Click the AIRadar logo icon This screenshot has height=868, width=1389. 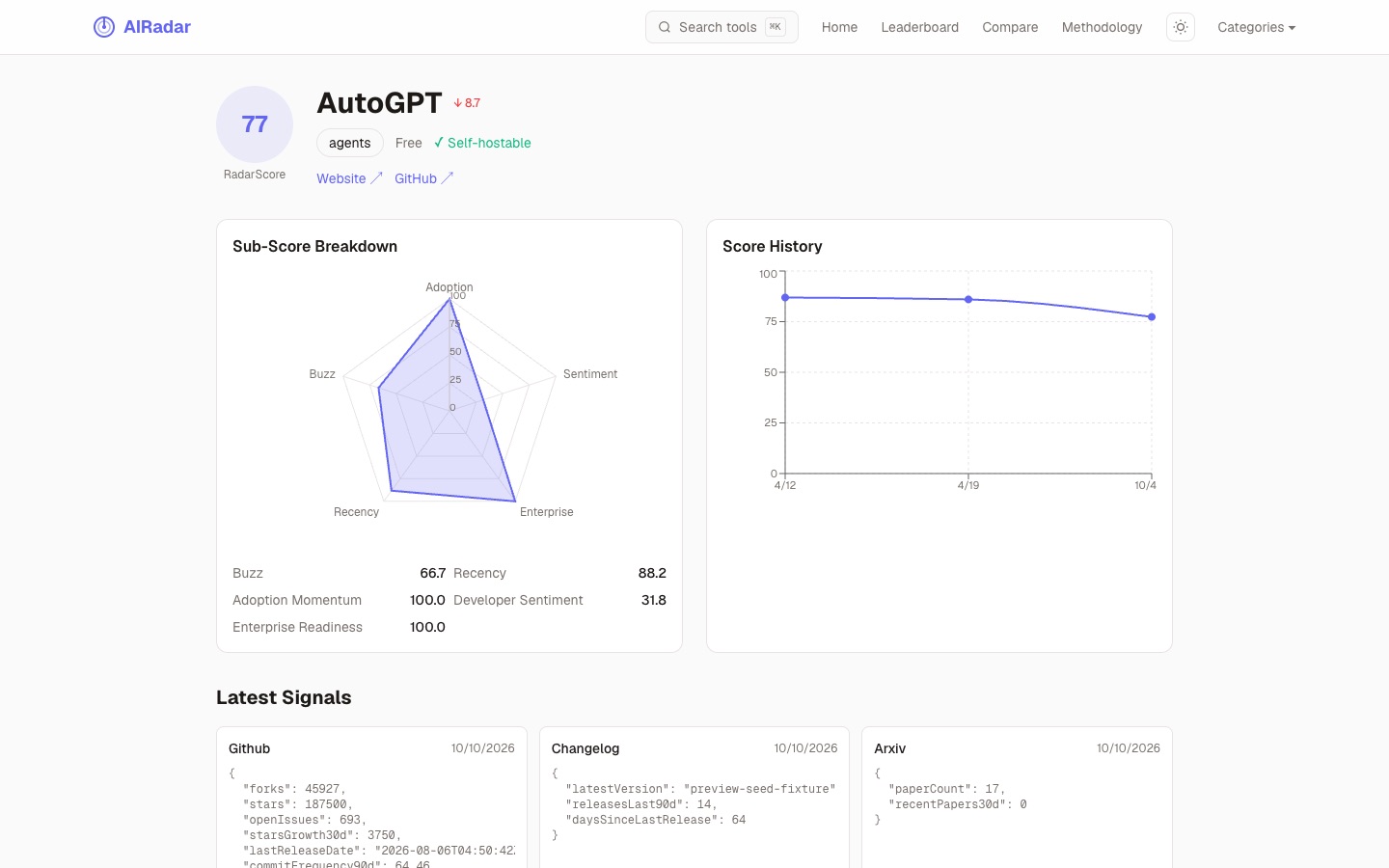pyautogui.click(x=104, y=27)
